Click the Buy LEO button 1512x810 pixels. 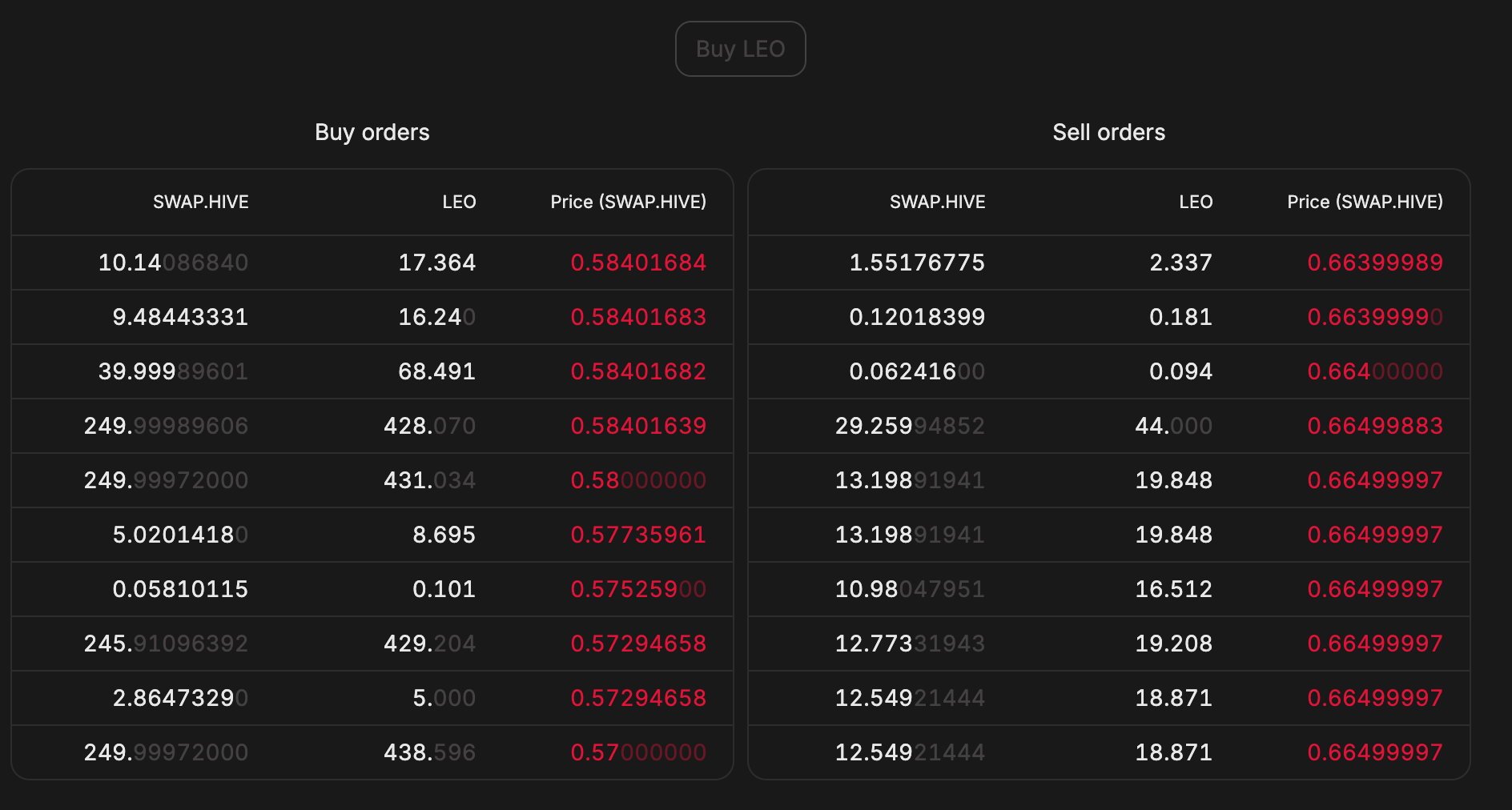(x=740, y=49)
